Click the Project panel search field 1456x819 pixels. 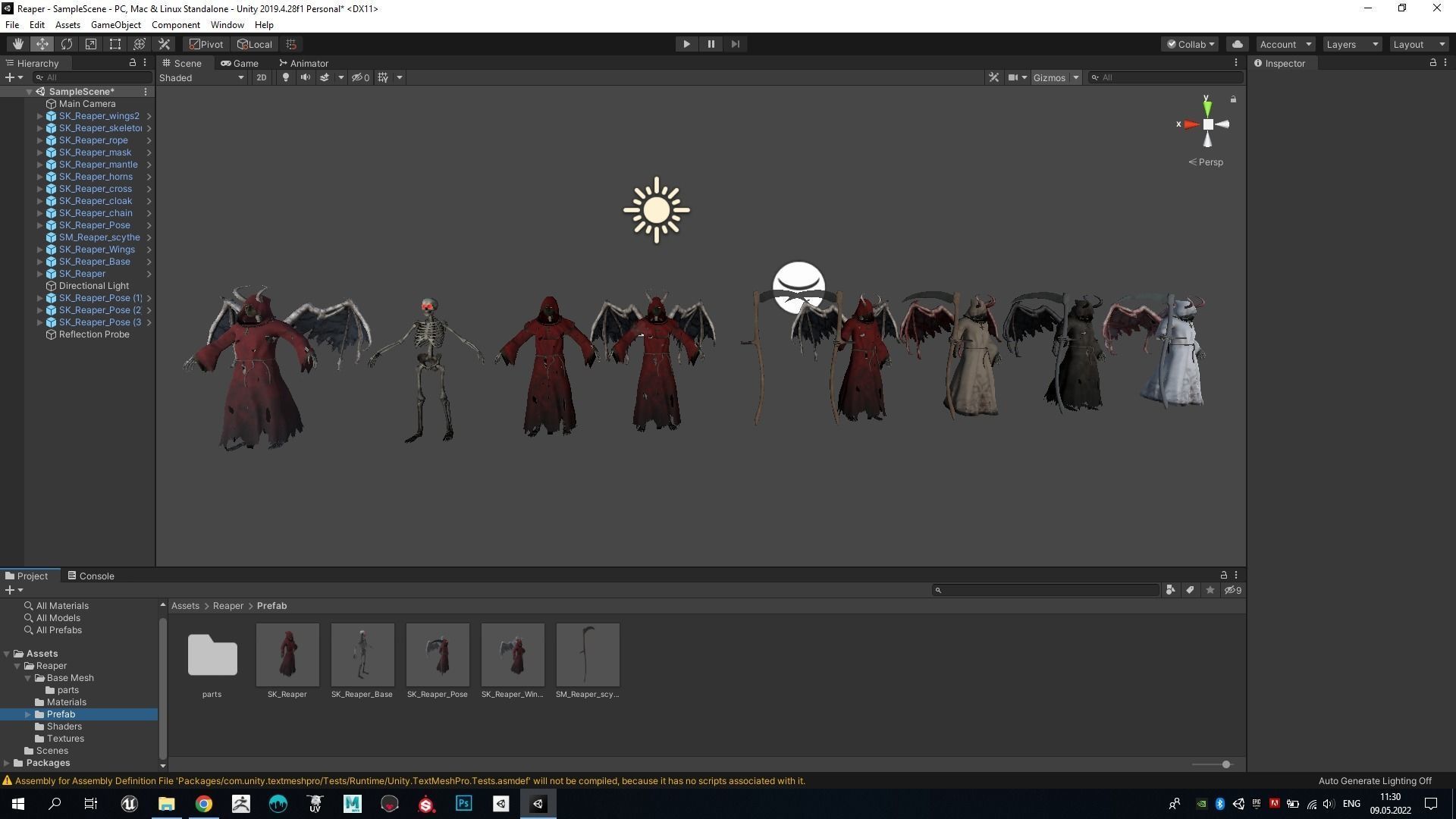pos(1046,590)
